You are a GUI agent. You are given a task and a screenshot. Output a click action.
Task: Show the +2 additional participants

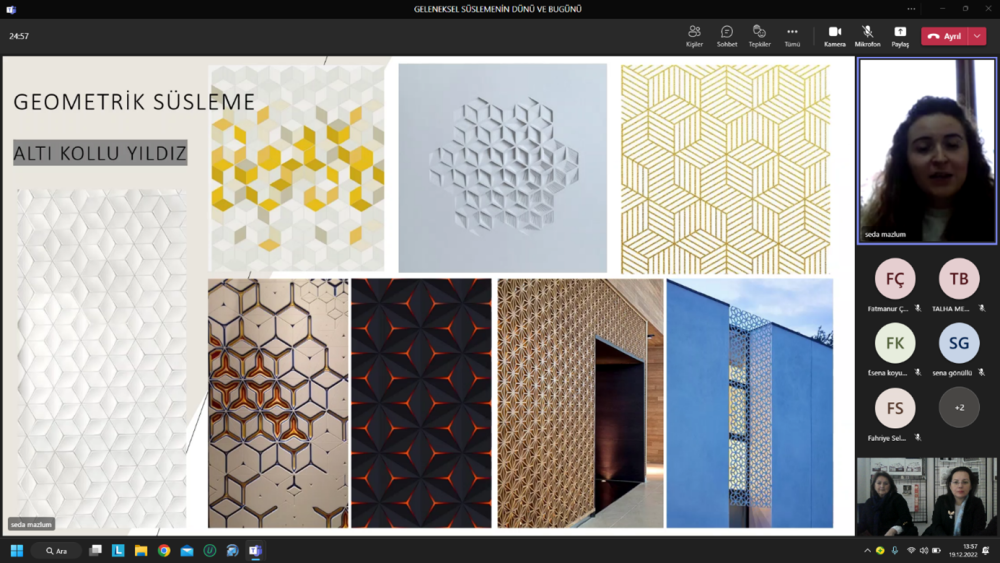(x=959, y=408)
